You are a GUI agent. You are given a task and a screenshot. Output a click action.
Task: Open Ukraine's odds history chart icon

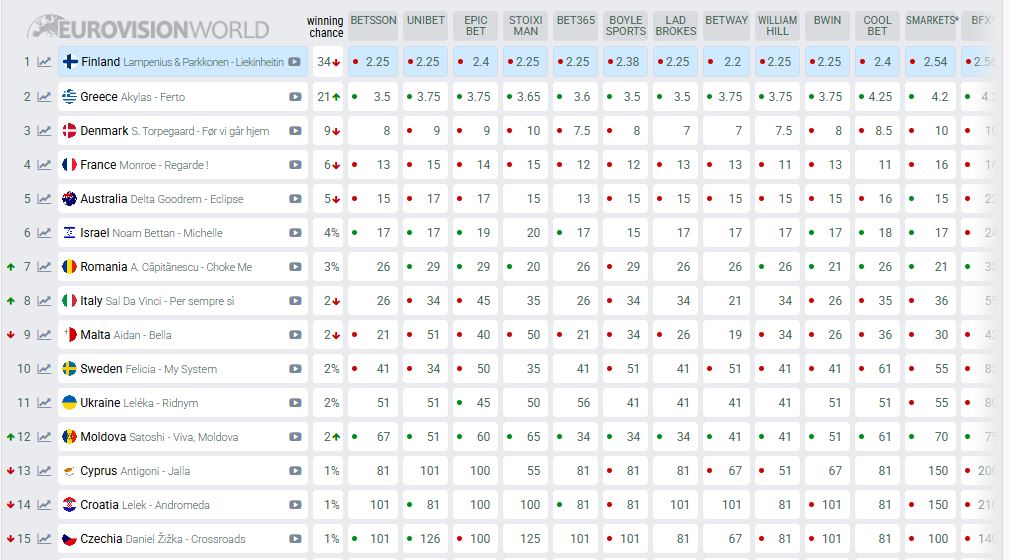pos(44,403)
